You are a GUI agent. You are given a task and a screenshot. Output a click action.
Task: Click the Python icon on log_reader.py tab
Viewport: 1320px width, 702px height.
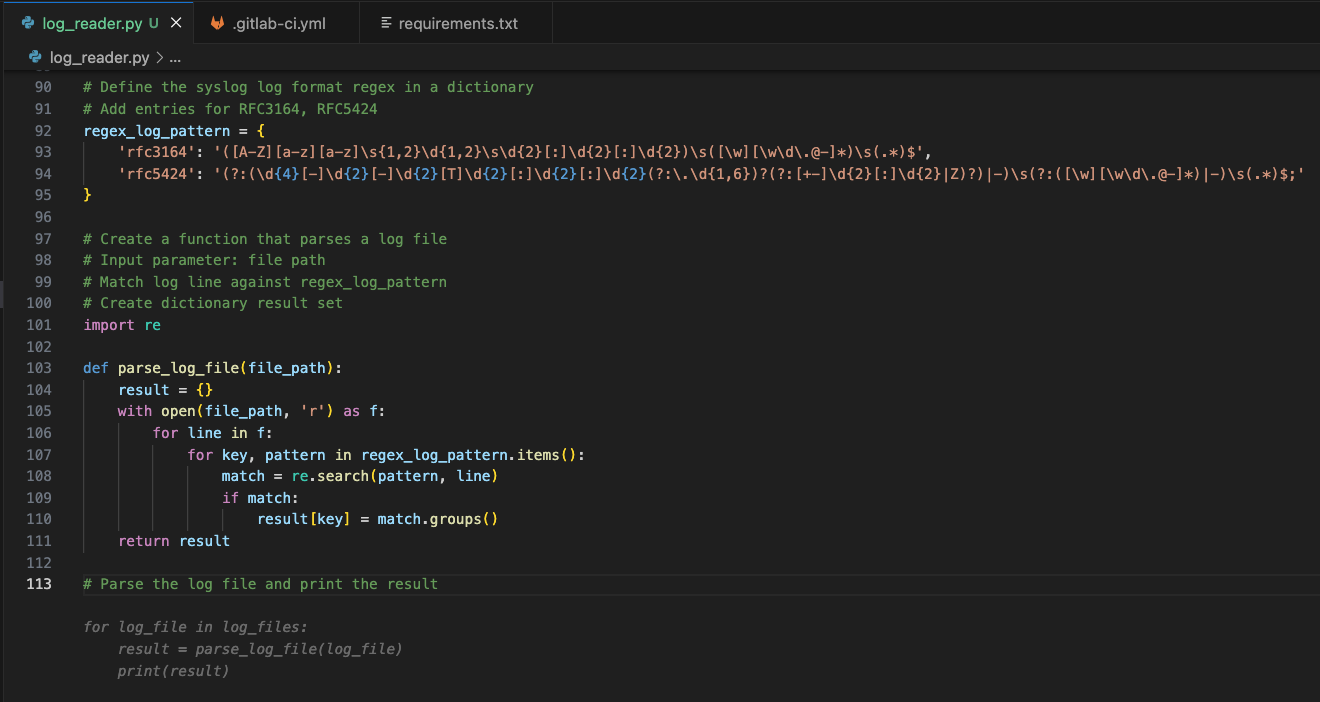28,22
